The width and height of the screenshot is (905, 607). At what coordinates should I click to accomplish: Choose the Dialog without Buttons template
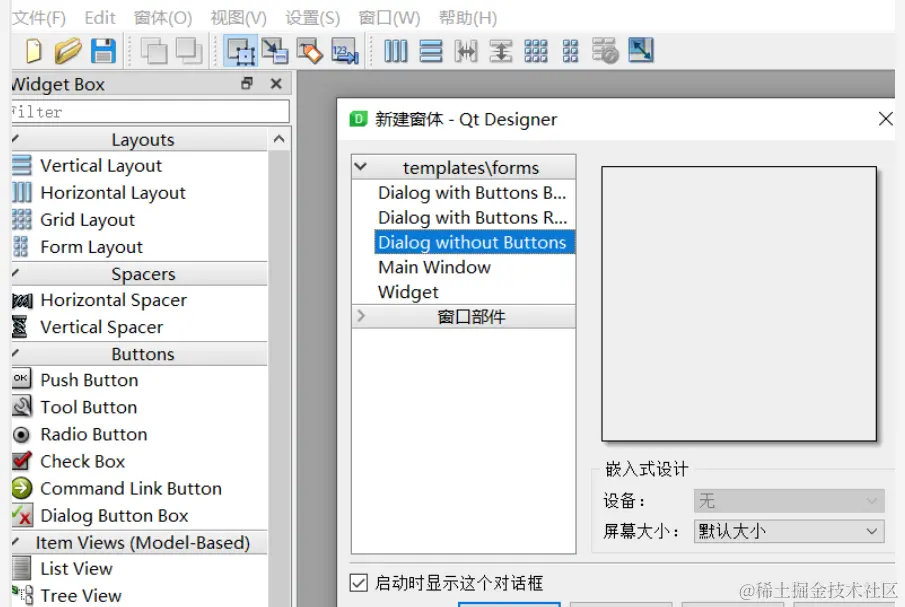point(473,242)
